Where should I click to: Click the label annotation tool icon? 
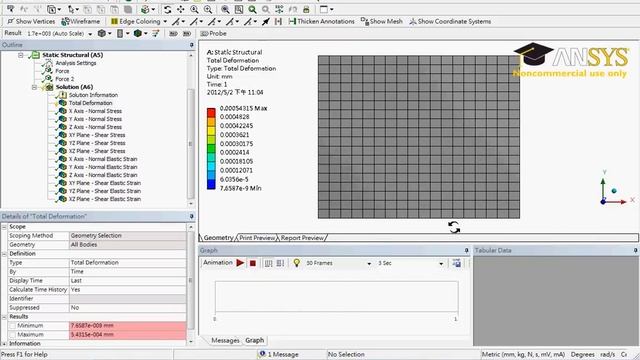click(x=10, y=9)
